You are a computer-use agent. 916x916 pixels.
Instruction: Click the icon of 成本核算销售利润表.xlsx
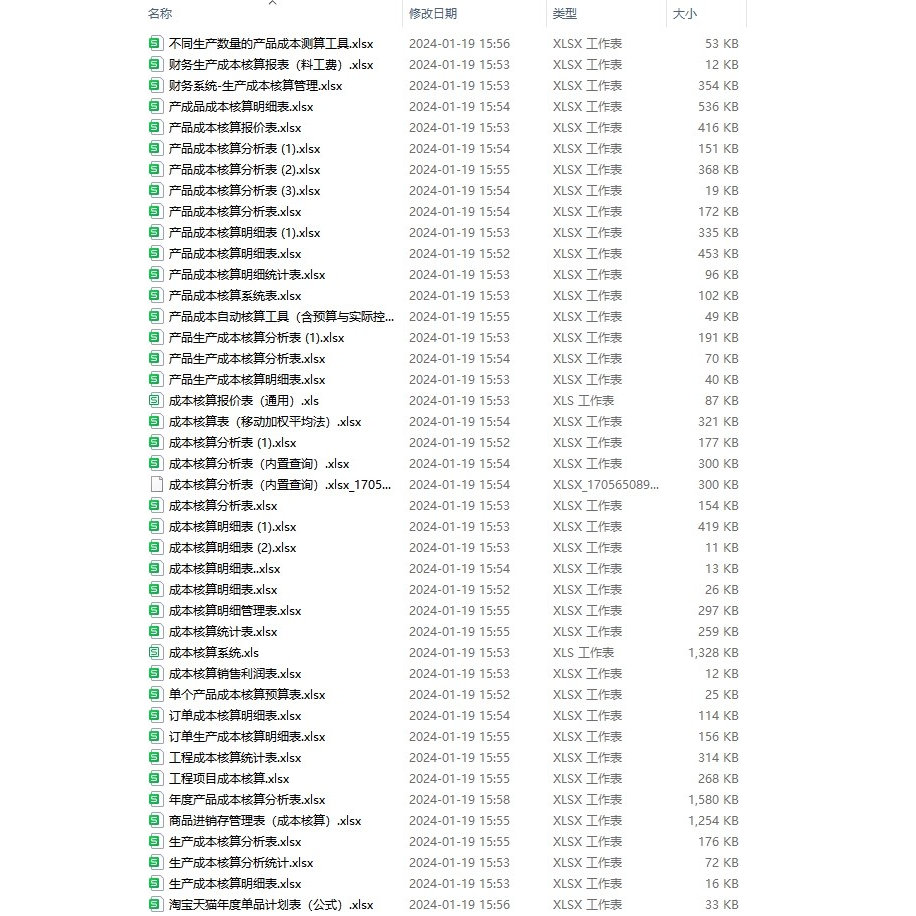pos(155,673)
